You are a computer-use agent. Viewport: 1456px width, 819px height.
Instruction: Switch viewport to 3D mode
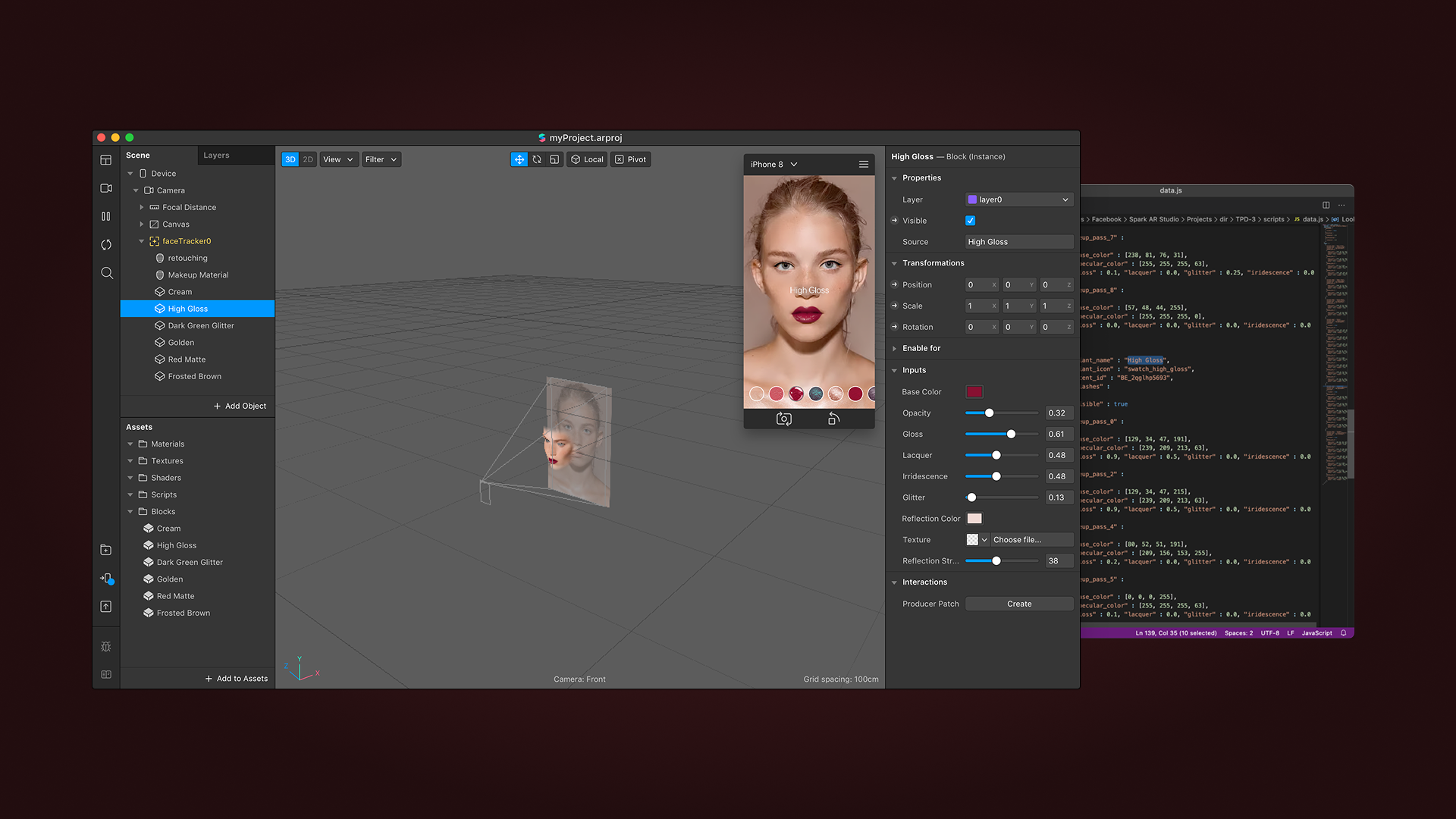pos(290,159)
